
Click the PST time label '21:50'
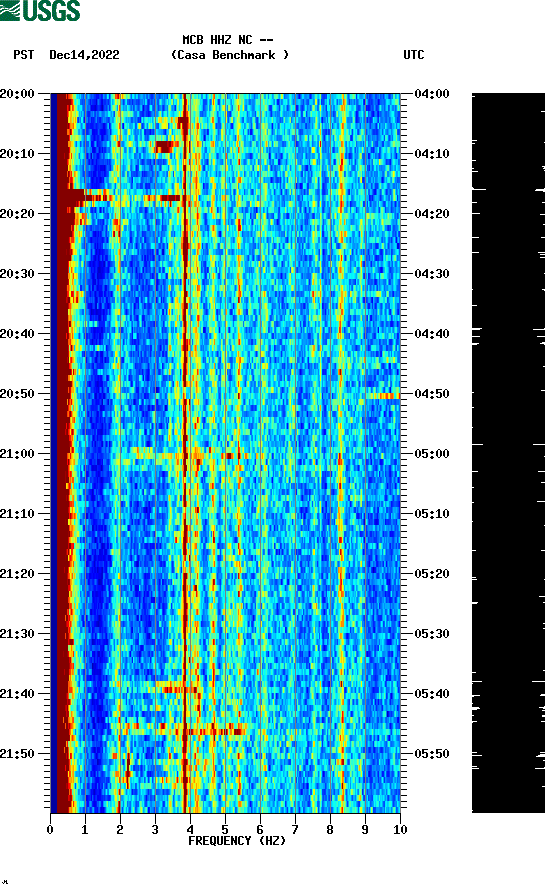click(18, 754)
